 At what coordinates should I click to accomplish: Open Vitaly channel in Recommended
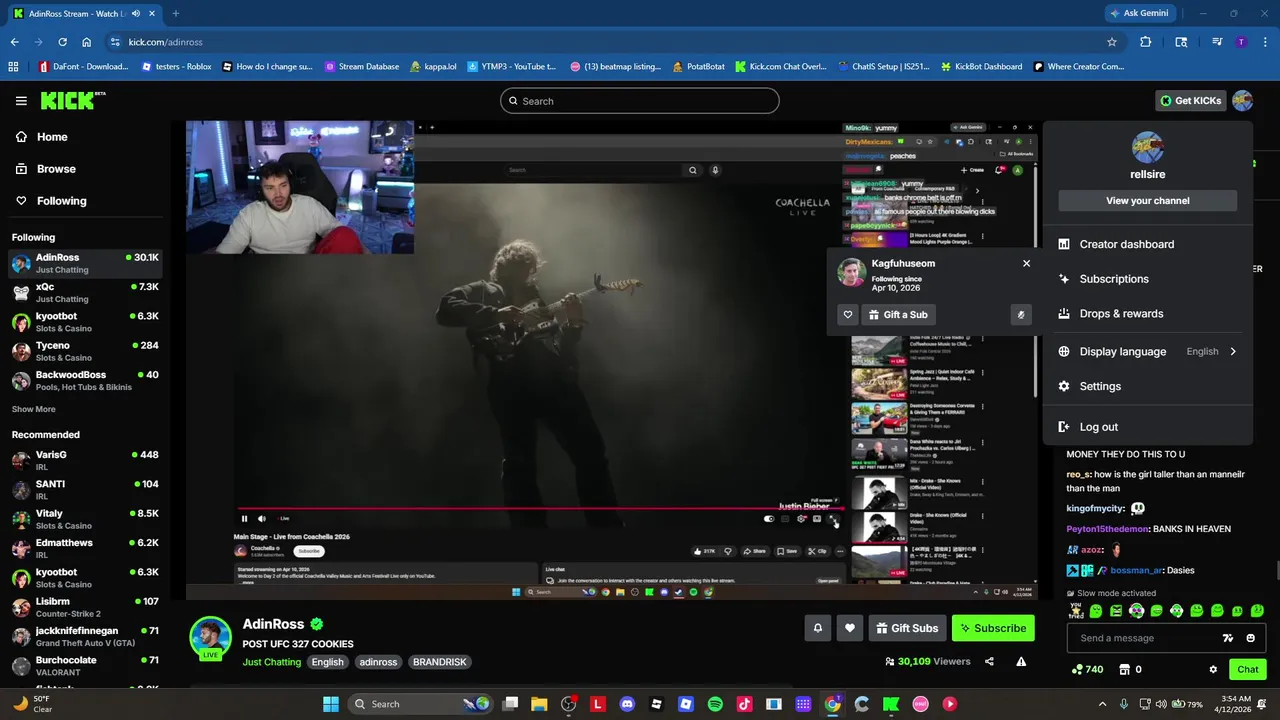coord(85,519)
